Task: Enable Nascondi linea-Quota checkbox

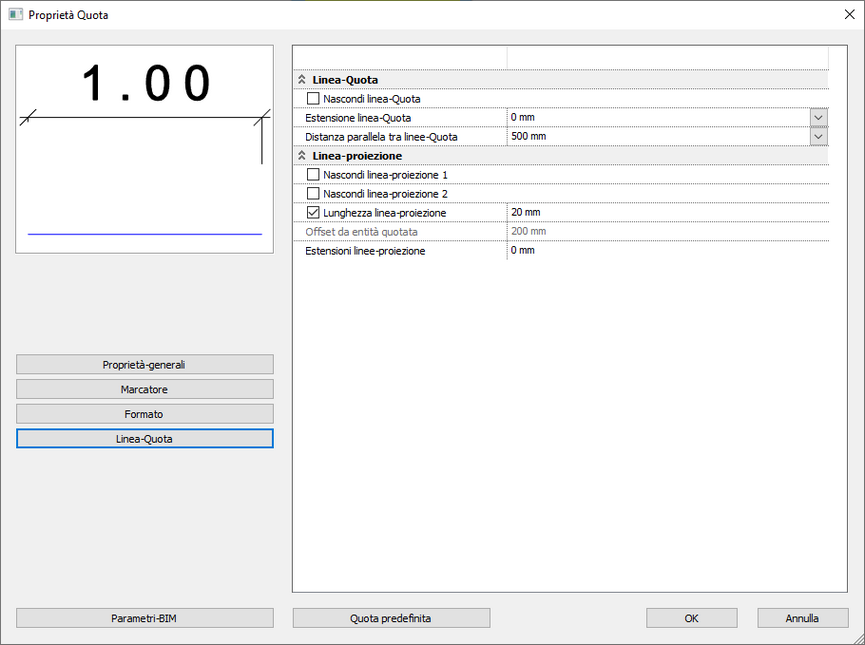Action: pyautogui.click(x=313, y=99)
